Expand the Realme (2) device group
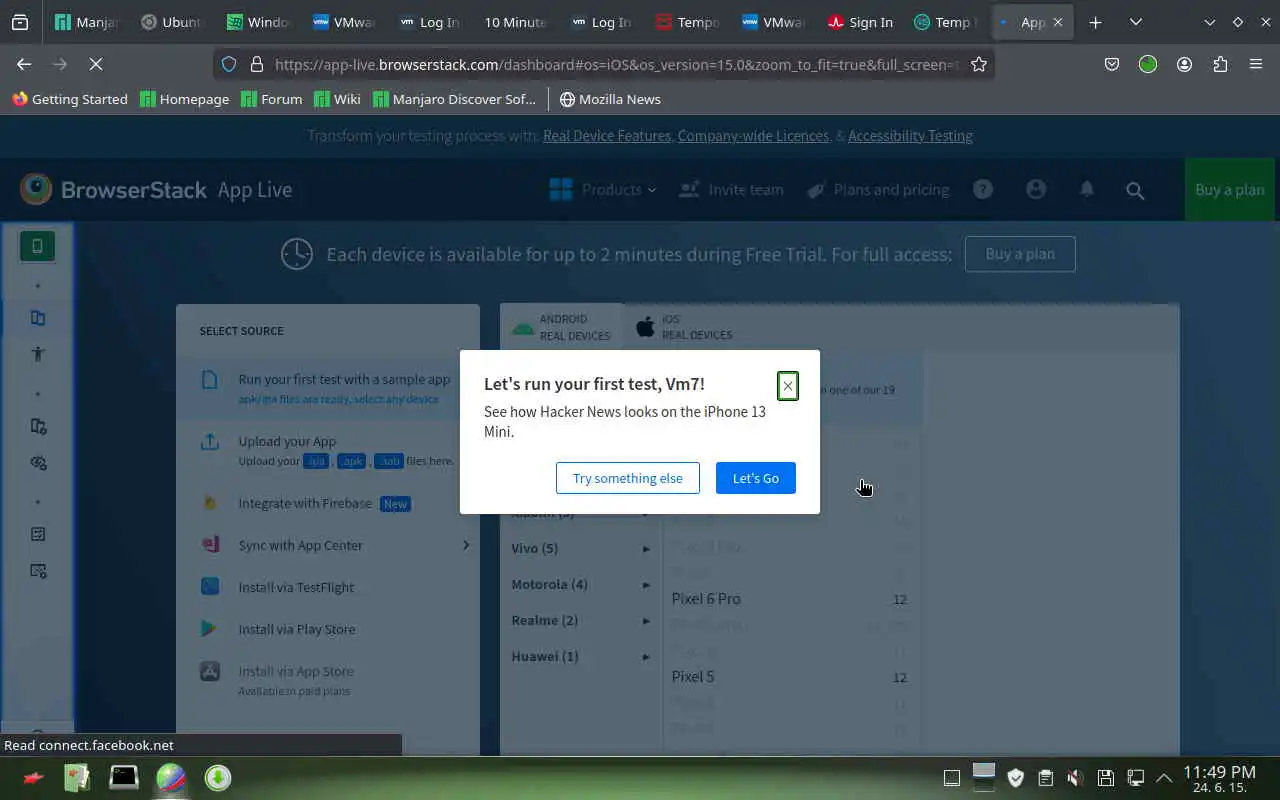This screenshot has height=800, width=1280. tap(581, 620)
